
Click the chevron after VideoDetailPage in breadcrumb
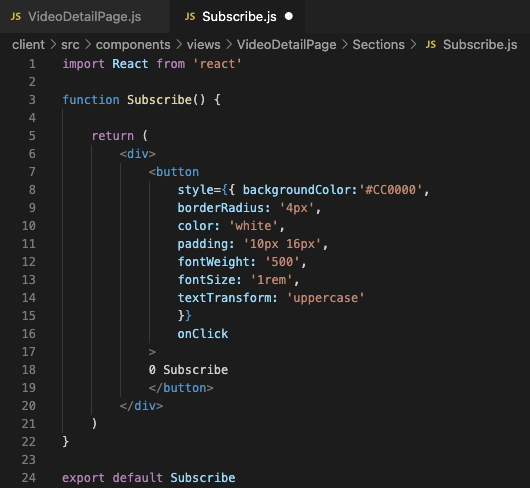click(x=345, y=45)
